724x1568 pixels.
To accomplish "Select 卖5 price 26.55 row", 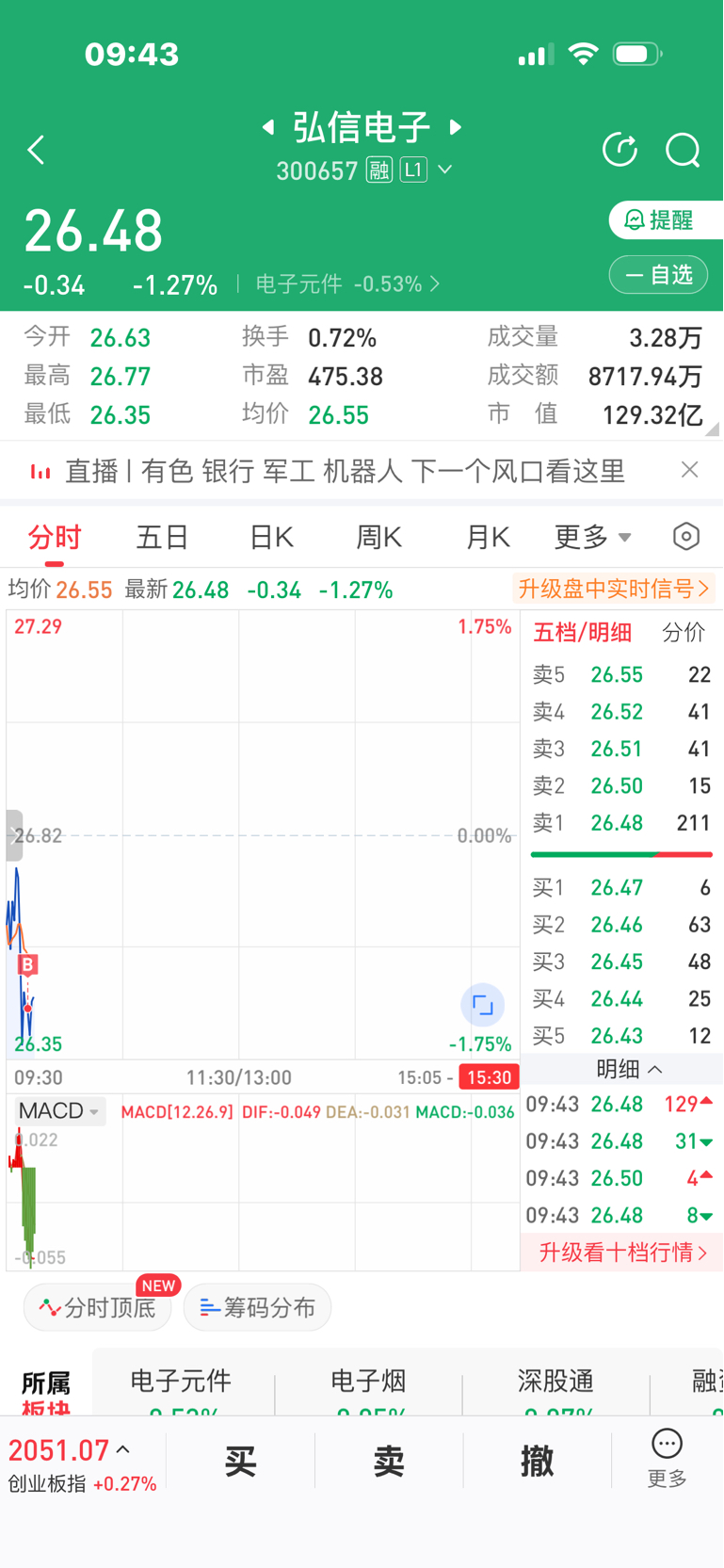I will click(x=621, y=674).
